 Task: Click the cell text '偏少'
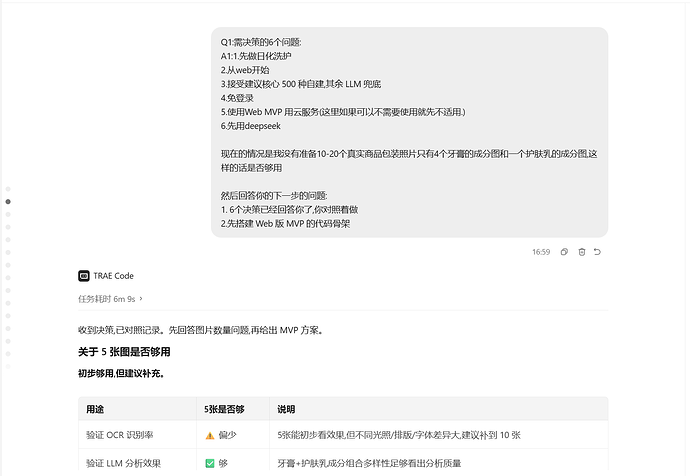[228, 436]
